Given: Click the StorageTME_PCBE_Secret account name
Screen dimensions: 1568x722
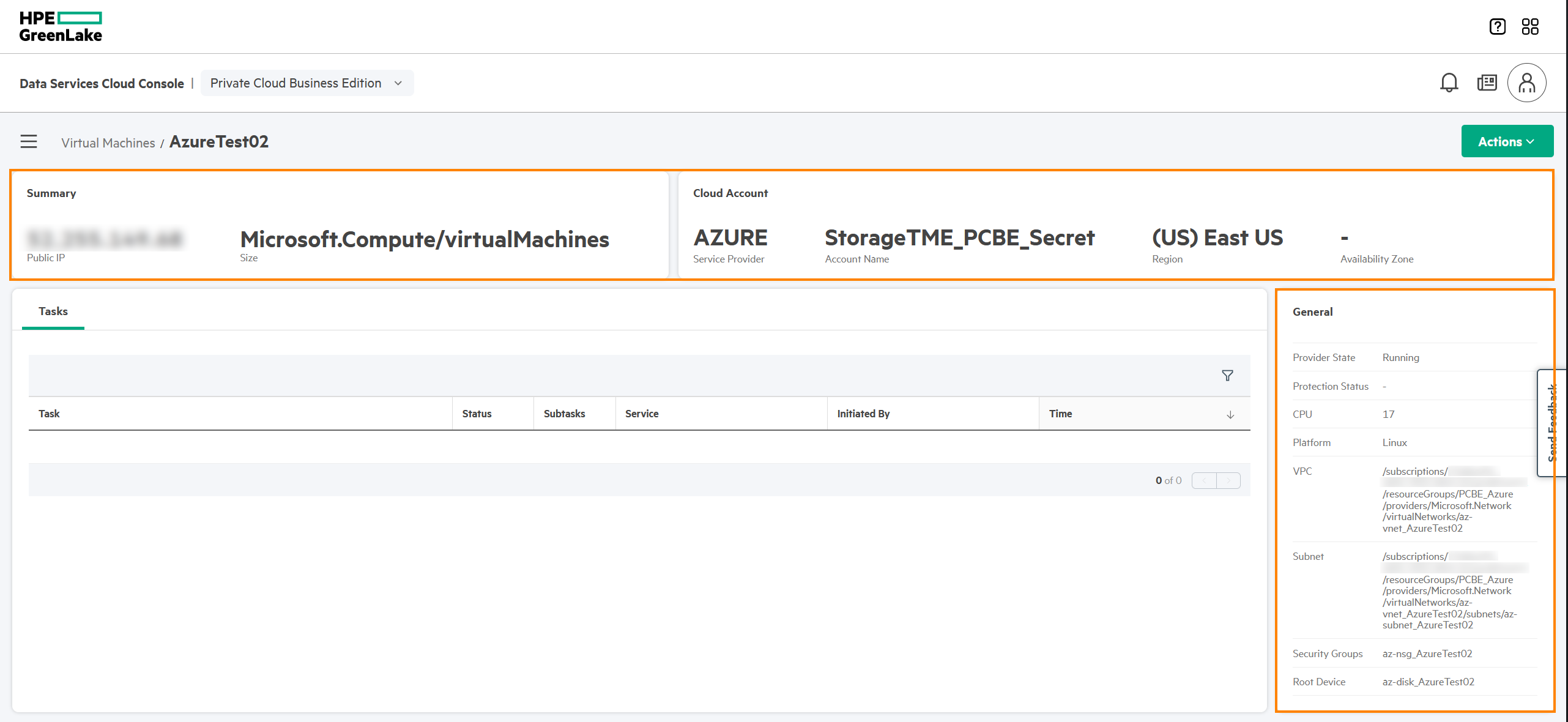Looking at the screenshot, I should click(x=960, y=237).
